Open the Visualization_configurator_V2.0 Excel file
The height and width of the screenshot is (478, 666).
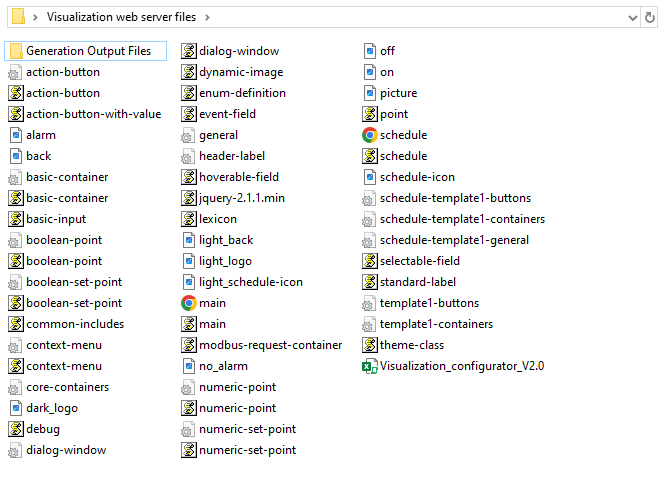tap(461, 366)
